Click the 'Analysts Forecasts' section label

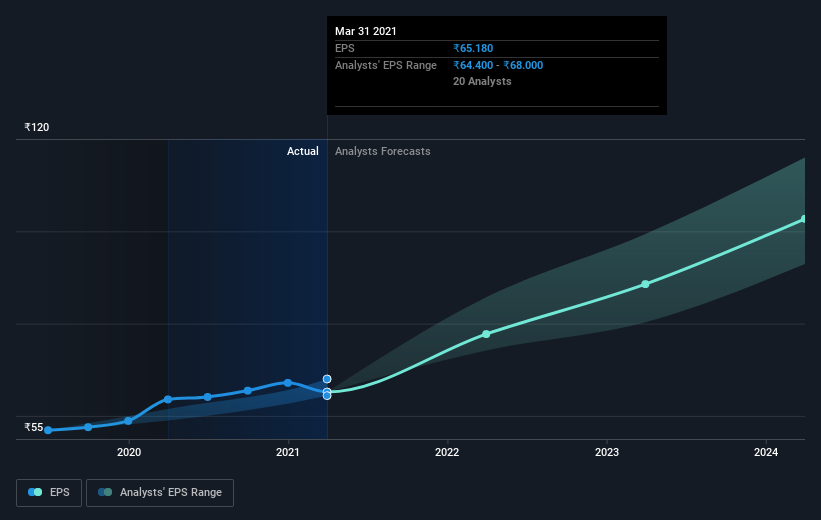click(x=383, y=151)
